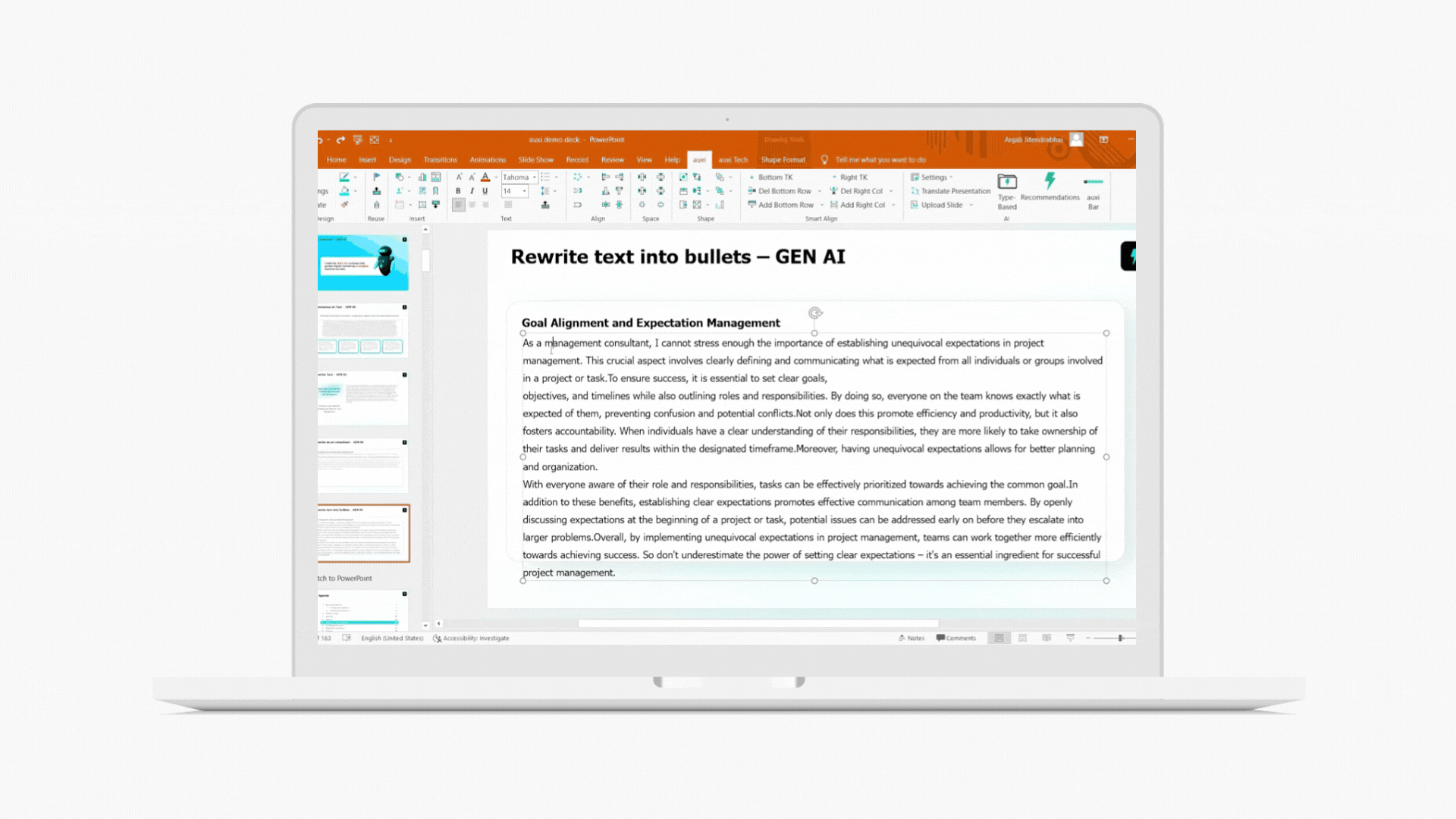Toggle Italic formatting
The height and width of the screenshot is (819, 1456).
coord(472,191)
